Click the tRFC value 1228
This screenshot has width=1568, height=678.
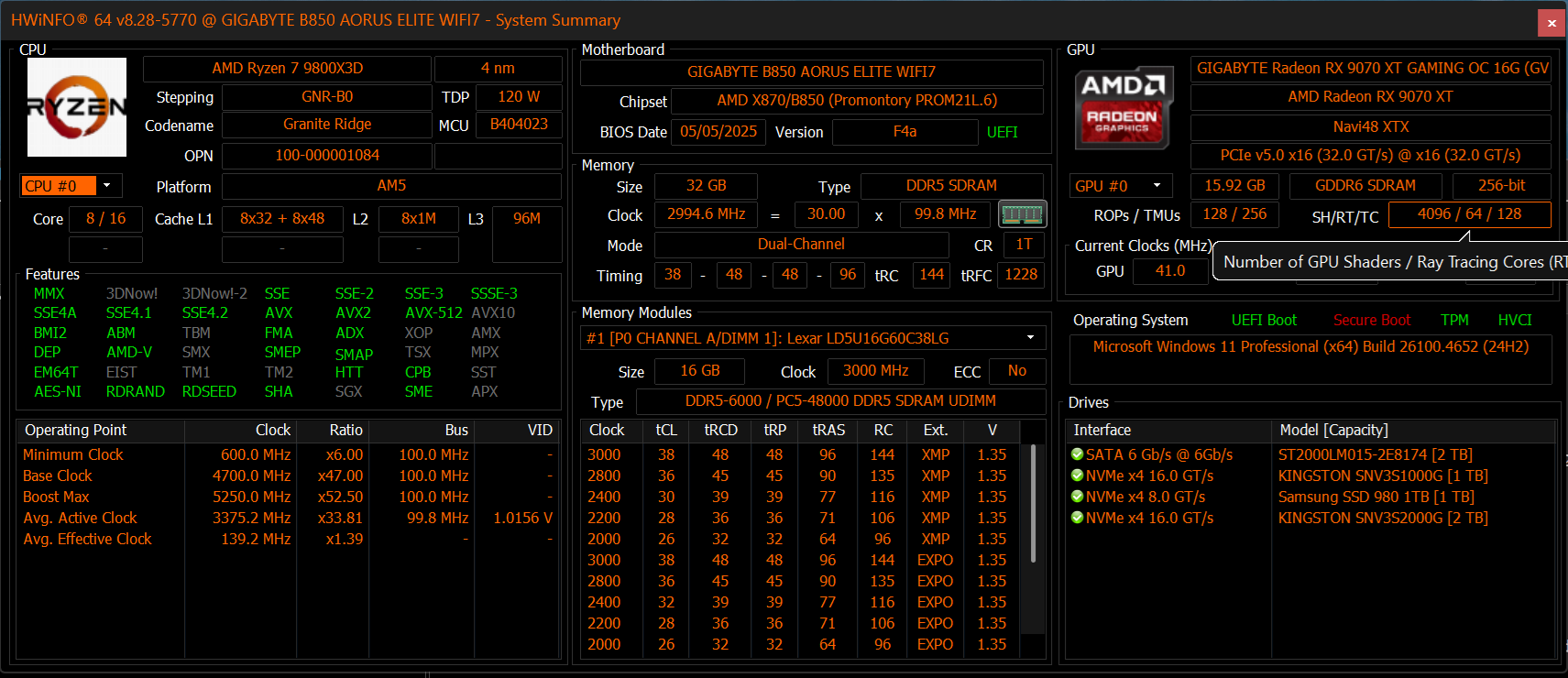coord(1021,275)
